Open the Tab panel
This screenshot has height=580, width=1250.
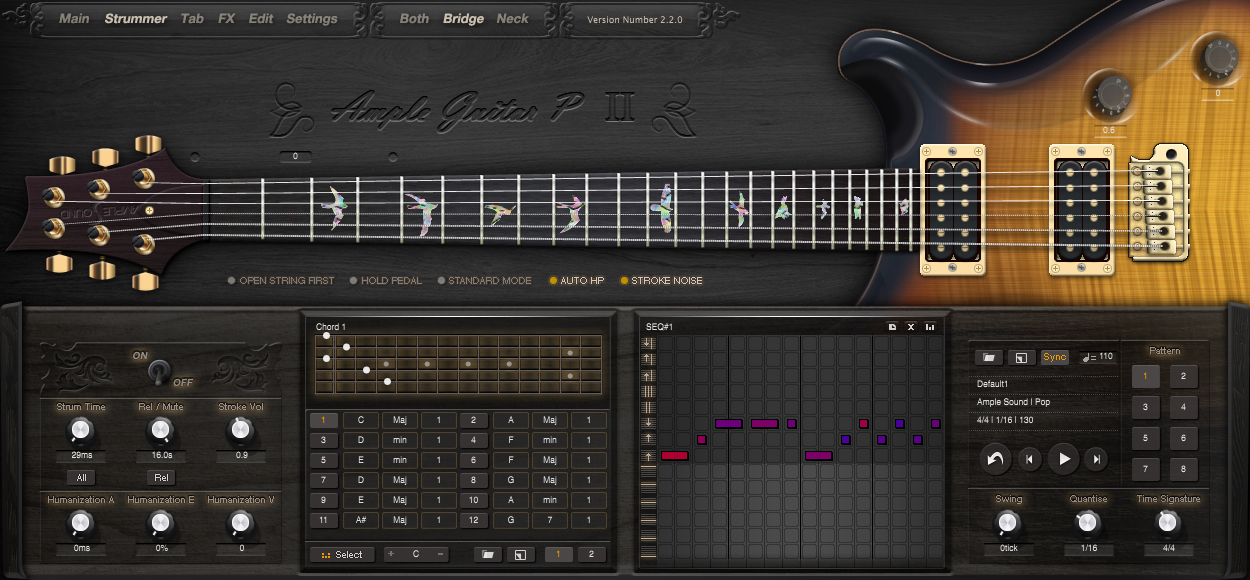192,19
